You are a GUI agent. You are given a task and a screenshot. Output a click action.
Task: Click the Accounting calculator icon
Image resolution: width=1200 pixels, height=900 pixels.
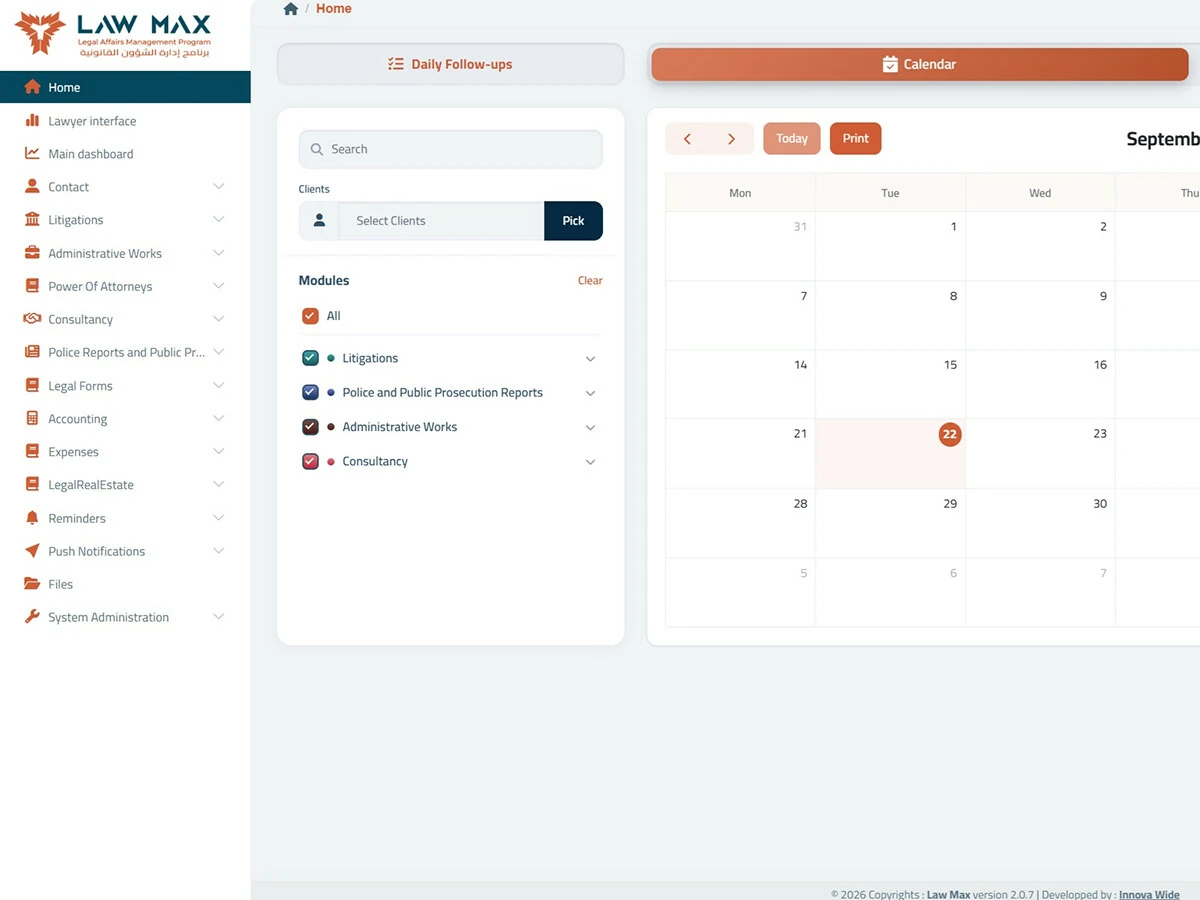pyautogui.click(x=32, y=418)
